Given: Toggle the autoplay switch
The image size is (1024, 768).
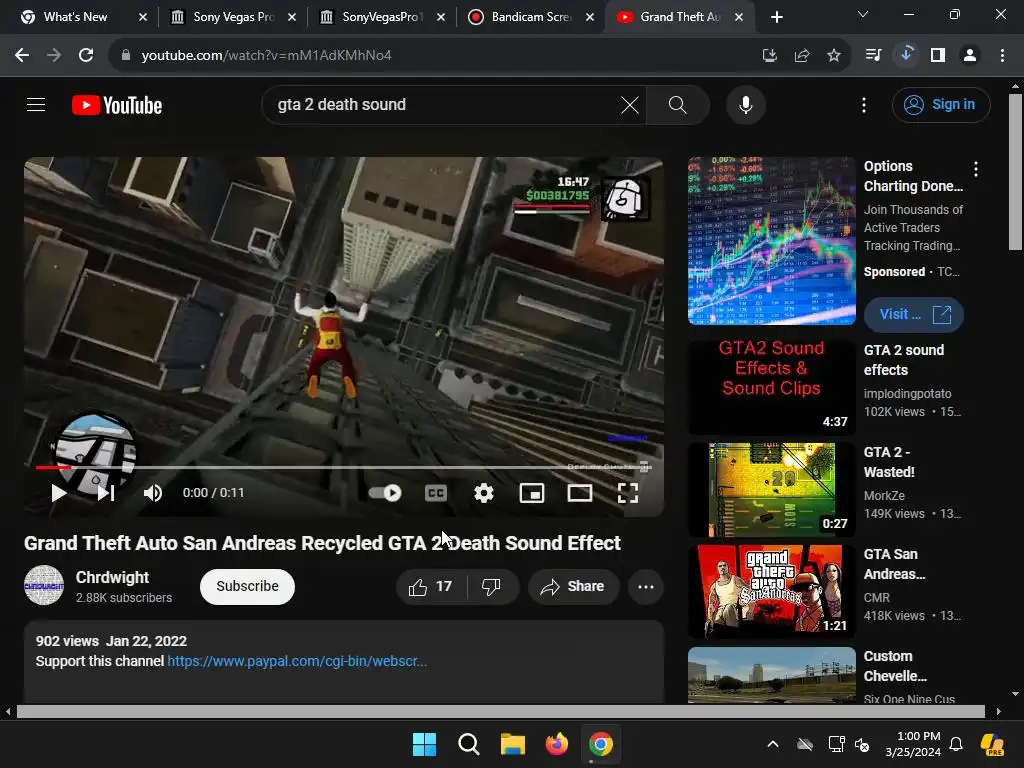Looking at the screenshot, I should coord(385,493).
